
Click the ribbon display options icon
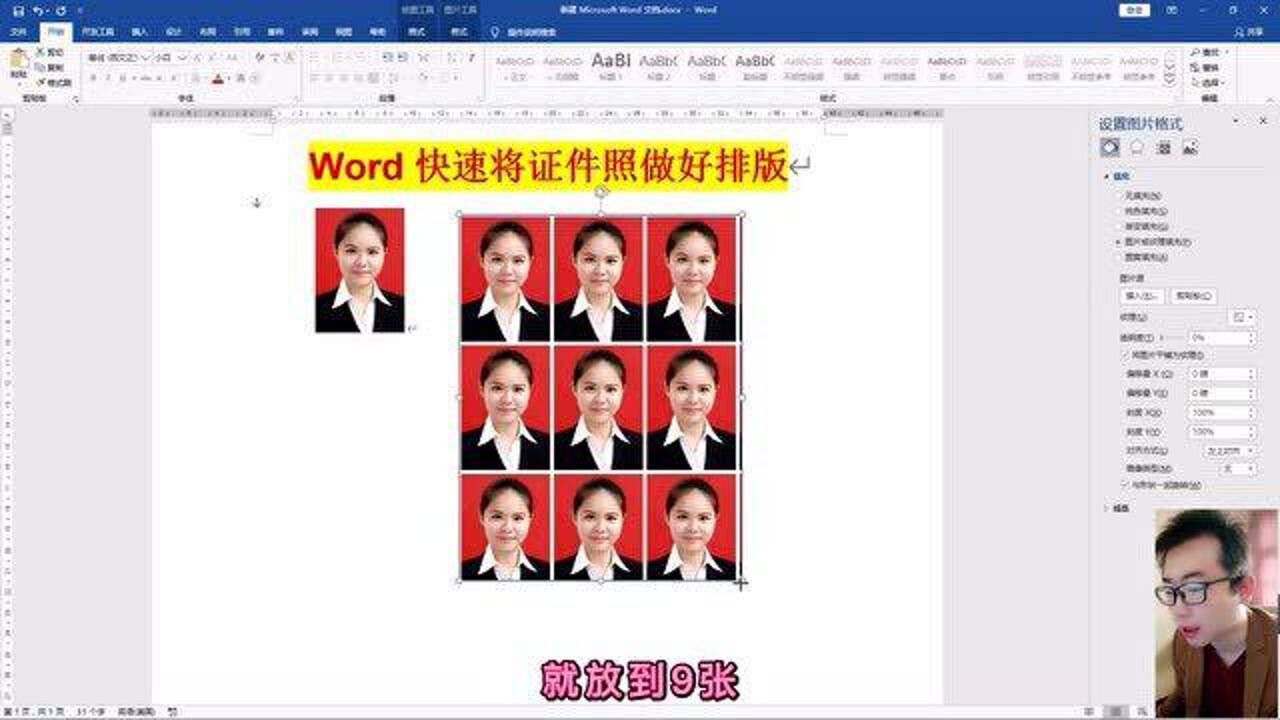click(1173, 10)
